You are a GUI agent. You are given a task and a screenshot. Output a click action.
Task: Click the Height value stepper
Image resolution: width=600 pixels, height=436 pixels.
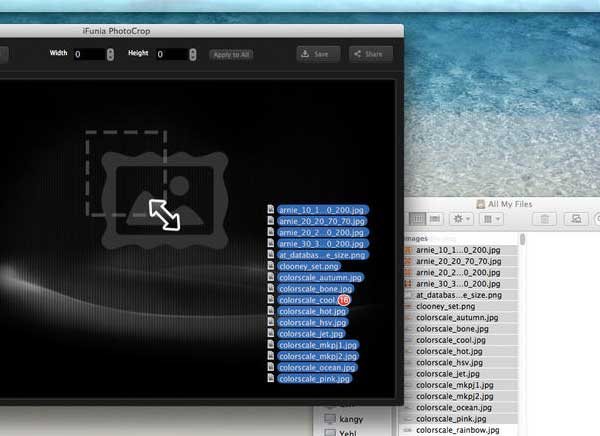[193, 54]
